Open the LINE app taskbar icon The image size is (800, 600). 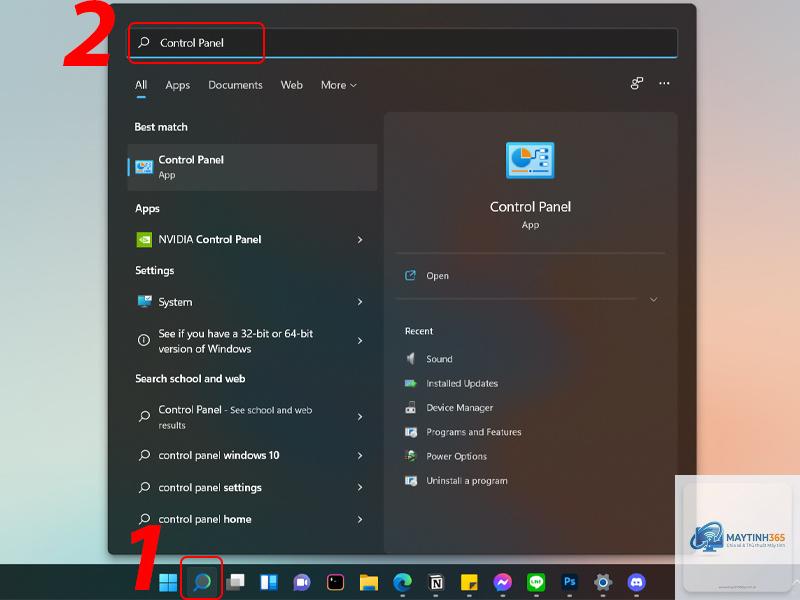[x=536, y=582]
